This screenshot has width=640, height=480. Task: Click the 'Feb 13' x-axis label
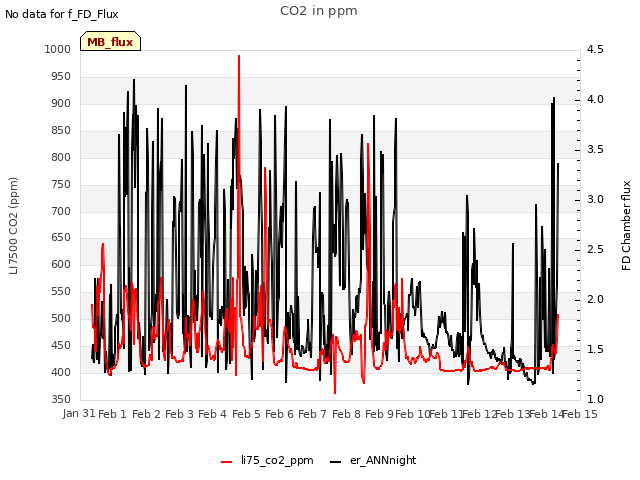(512, 414)
